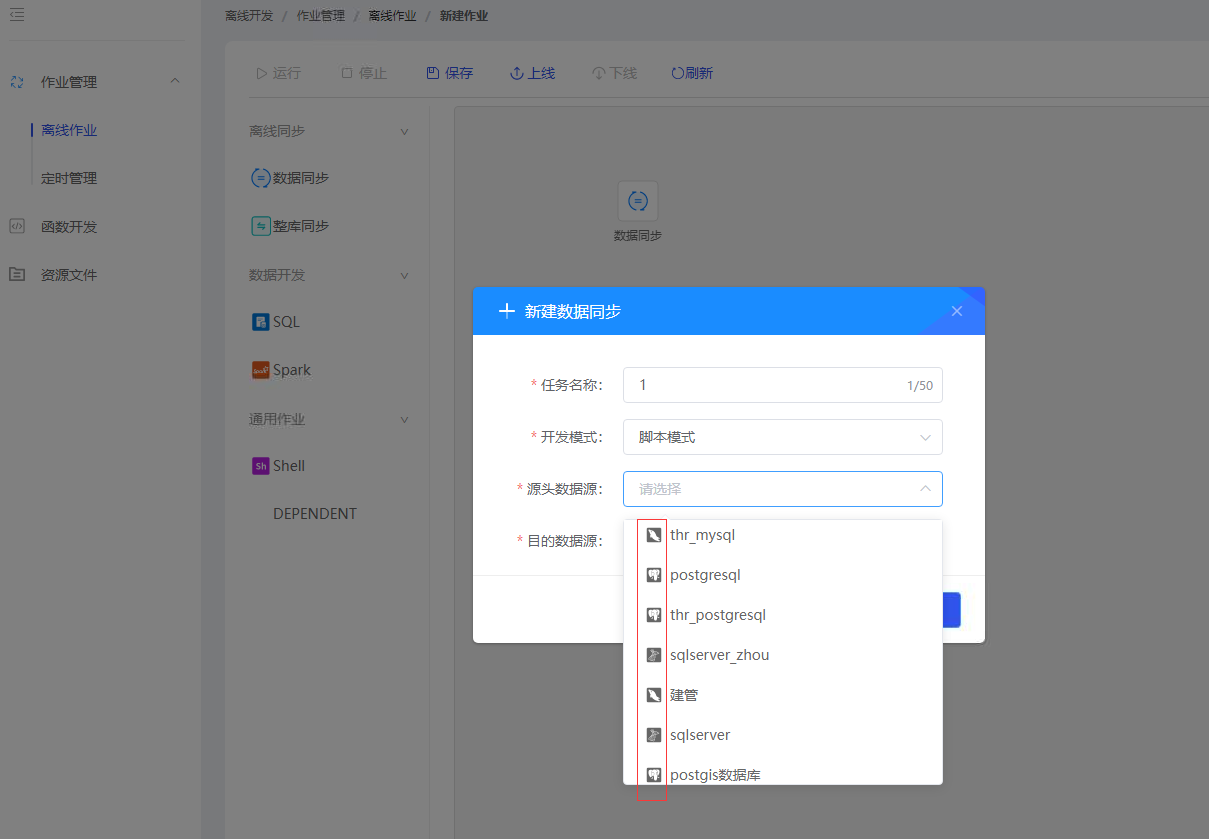Viewport: 1209px width, 839px height.
Task: Click the 函数开发 sidebar icon
Action: [17, 226]
